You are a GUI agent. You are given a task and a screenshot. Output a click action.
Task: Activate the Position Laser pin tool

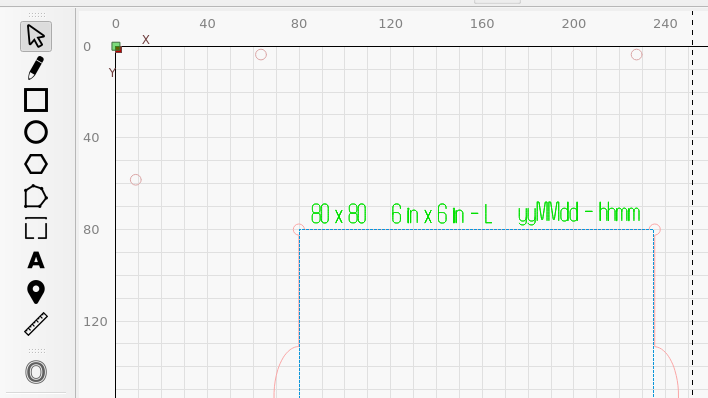[36, 292]
